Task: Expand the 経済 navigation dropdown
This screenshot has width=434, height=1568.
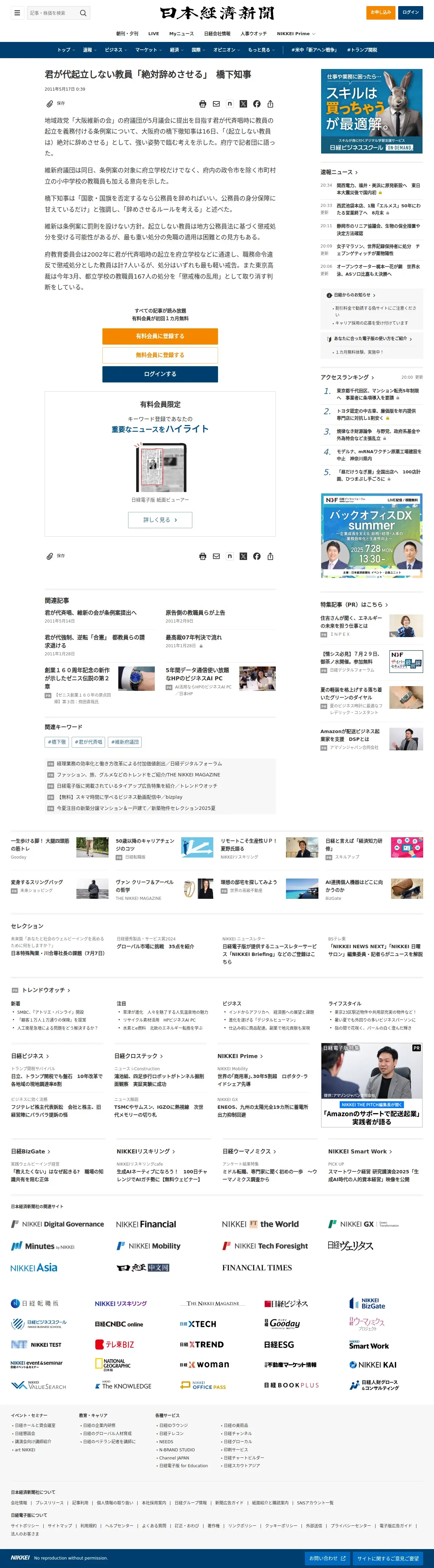Action: [x=176, y=50]
